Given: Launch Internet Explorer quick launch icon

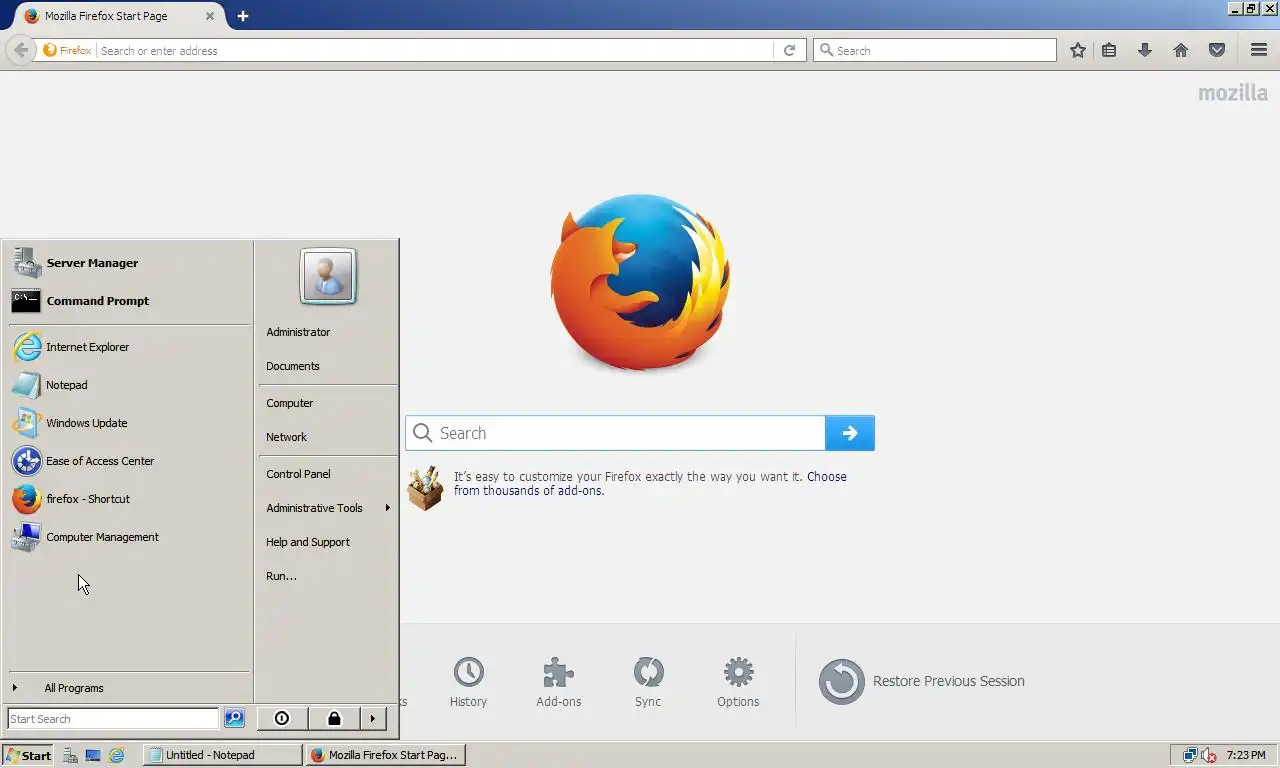Looking at the screenshot, I should (117, 755).
